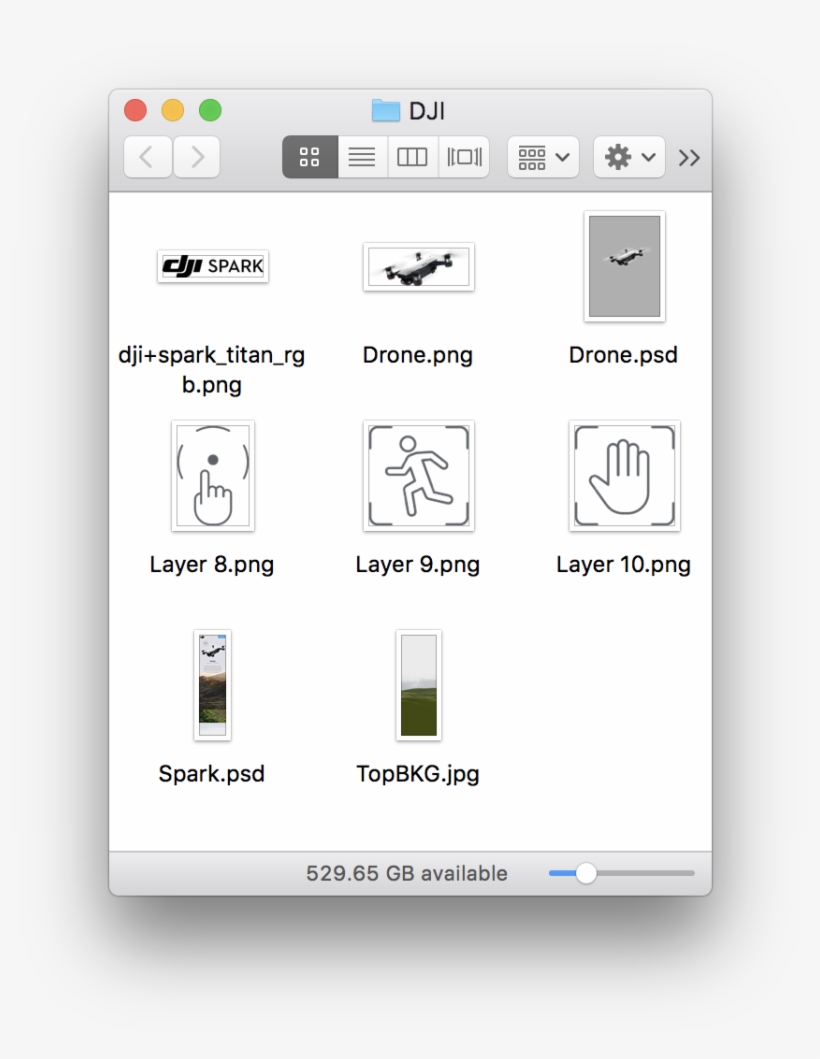Select the TopBKG.jpg file
This screenshot has width=820, height=1059.
point(418,684)
